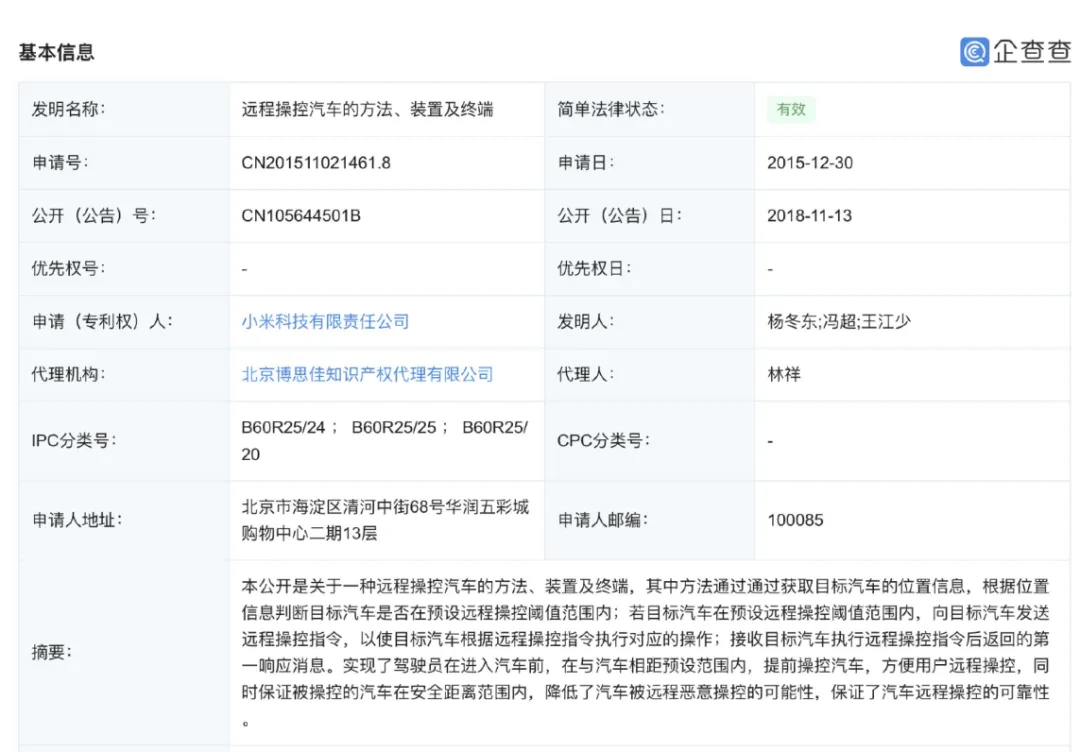Click the CPC分类号 field label
The image size is (1080, 752).
pos(603,441)
